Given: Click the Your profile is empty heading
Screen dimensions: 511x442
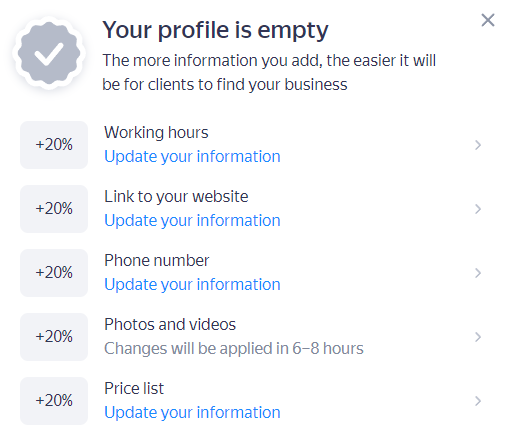Looking at the screenshot, I should click(215, 31).
